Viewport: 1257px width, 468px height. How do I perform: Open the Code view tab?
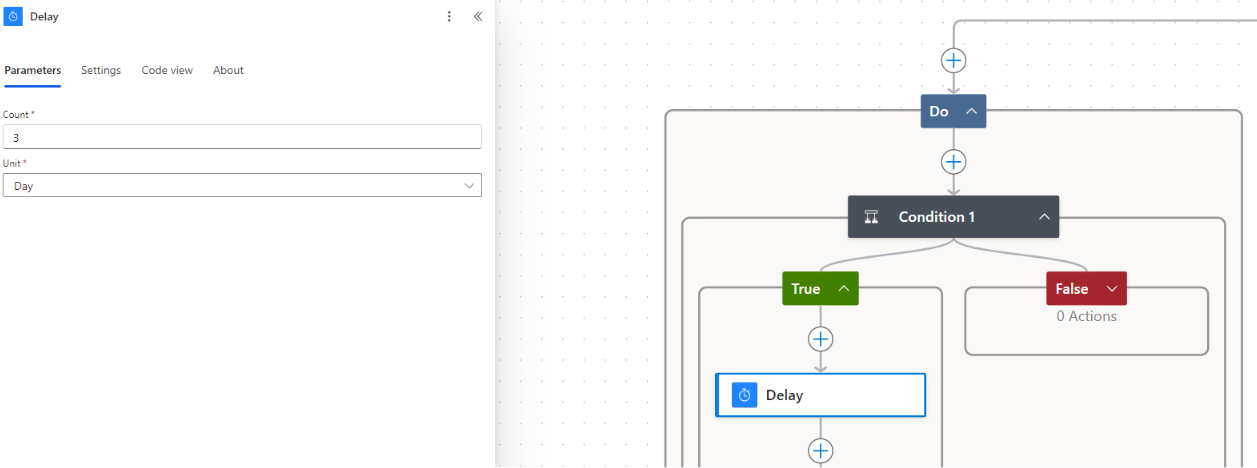pos(167,70)
